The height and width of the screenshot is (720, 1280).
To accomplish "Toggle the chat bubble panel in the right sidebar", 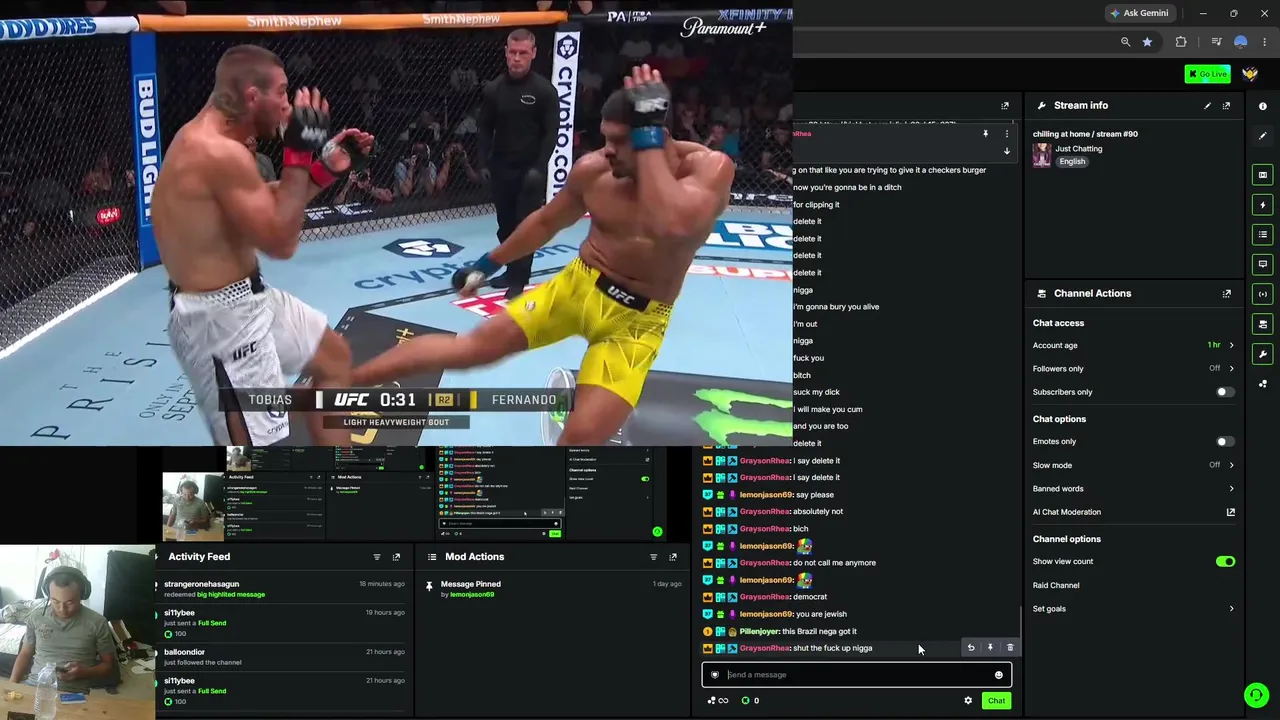I will pyautogui.click(x=1263, y=264).
